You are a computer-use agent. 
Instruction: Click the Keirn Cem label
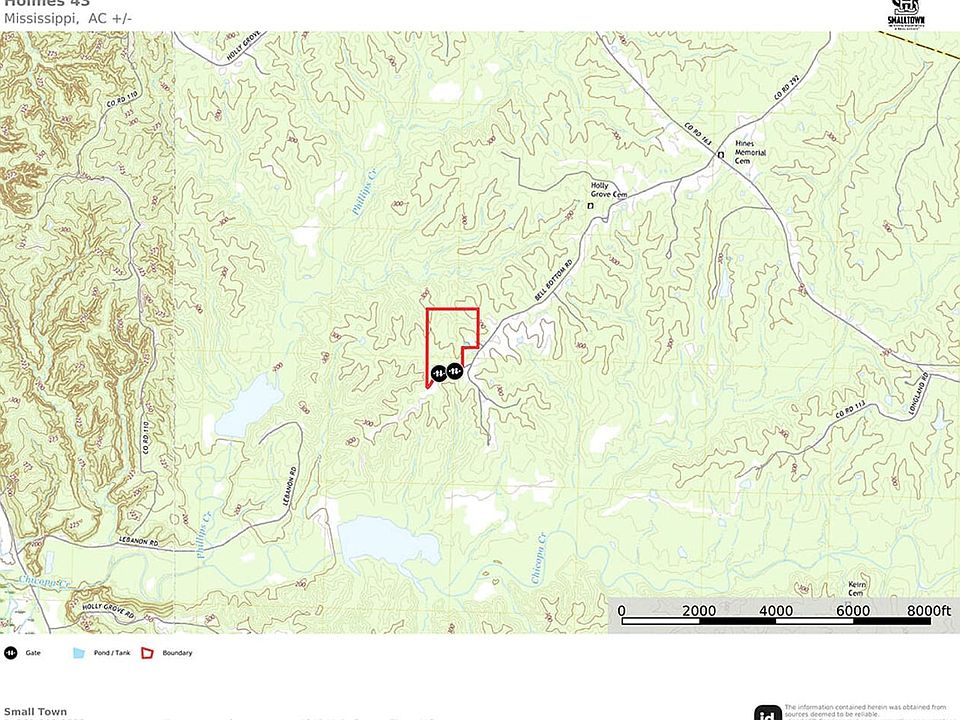pyautogui.click(x=857, y=589)
